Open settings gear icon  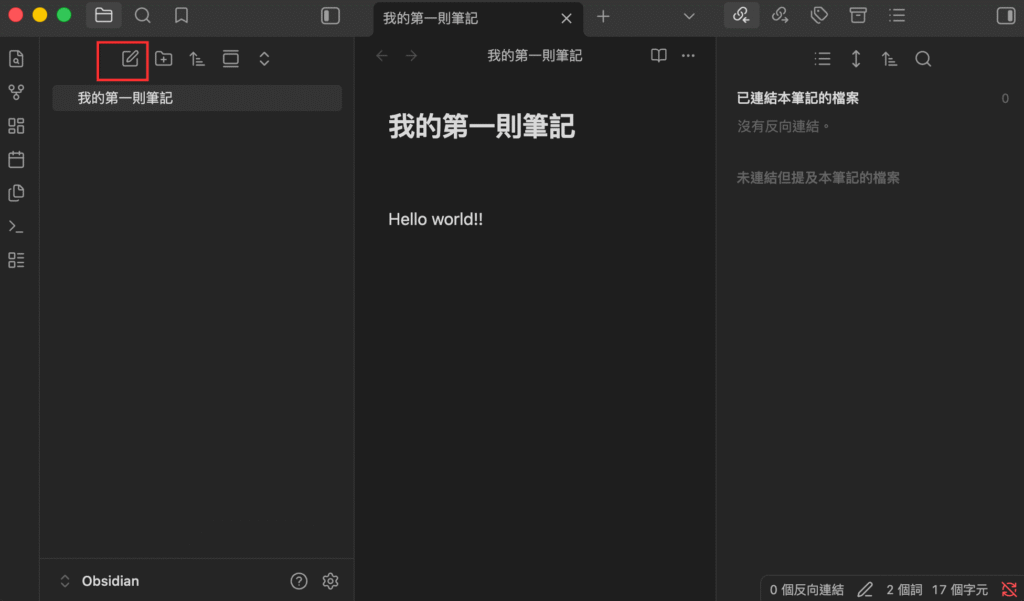click(330, 581)
